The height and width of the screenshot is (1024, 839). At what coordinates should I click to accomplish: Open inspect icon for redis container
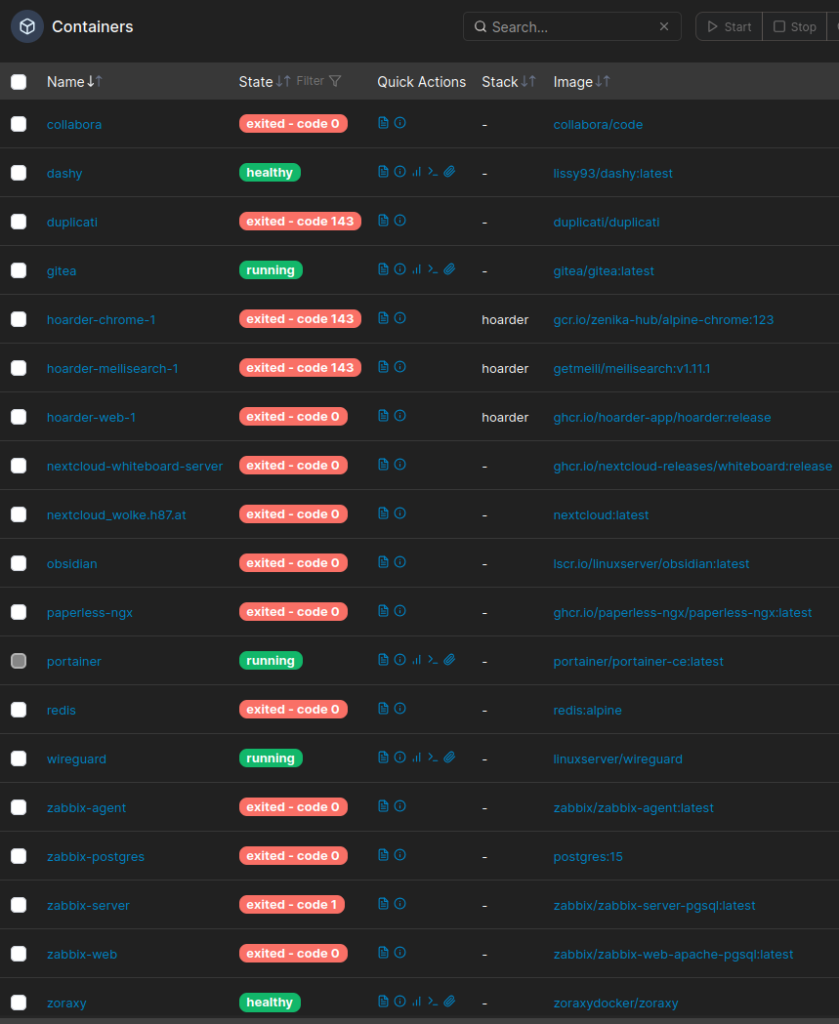pos(400,709)
